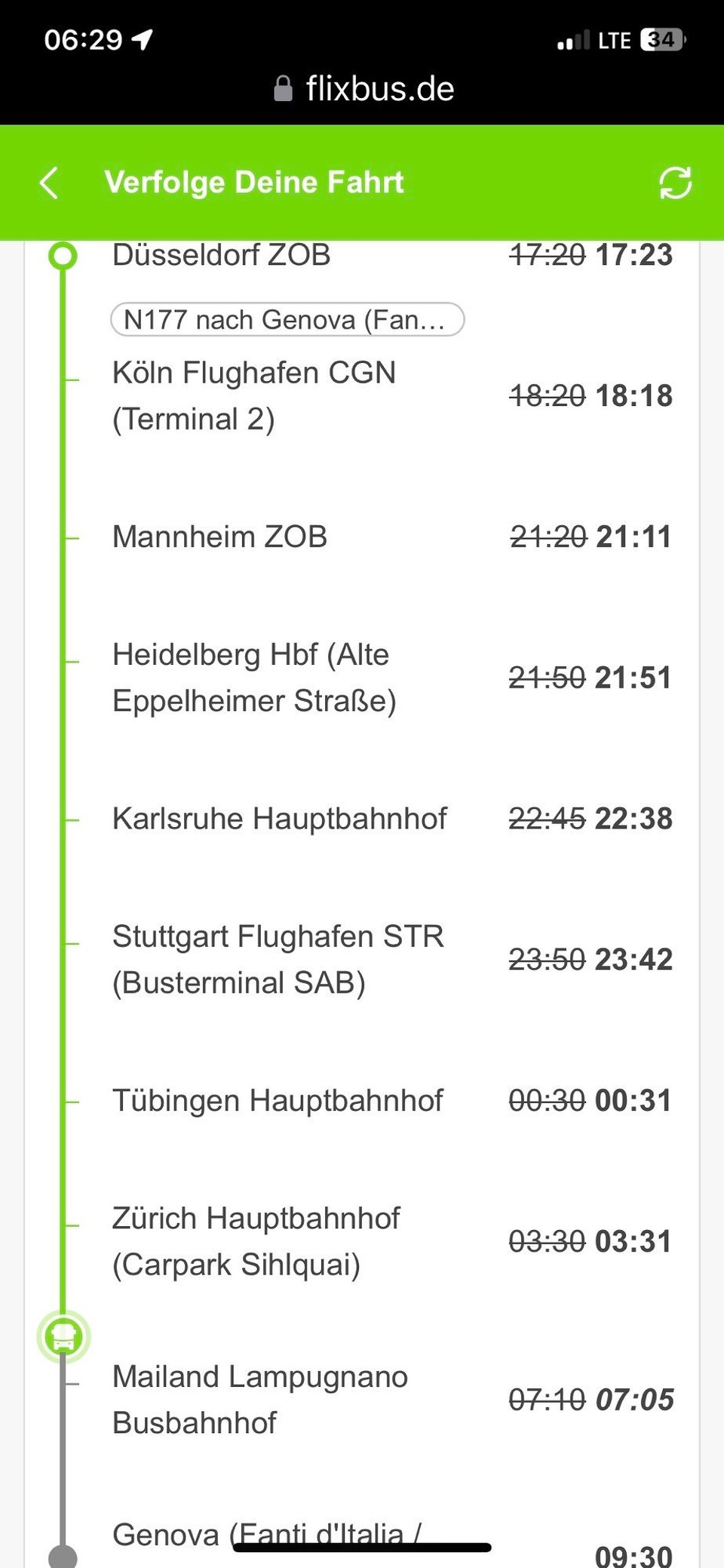Tap the bus position icon on route line
The width and height of the screenshot is (724, 1568).
click(63, 1337)
